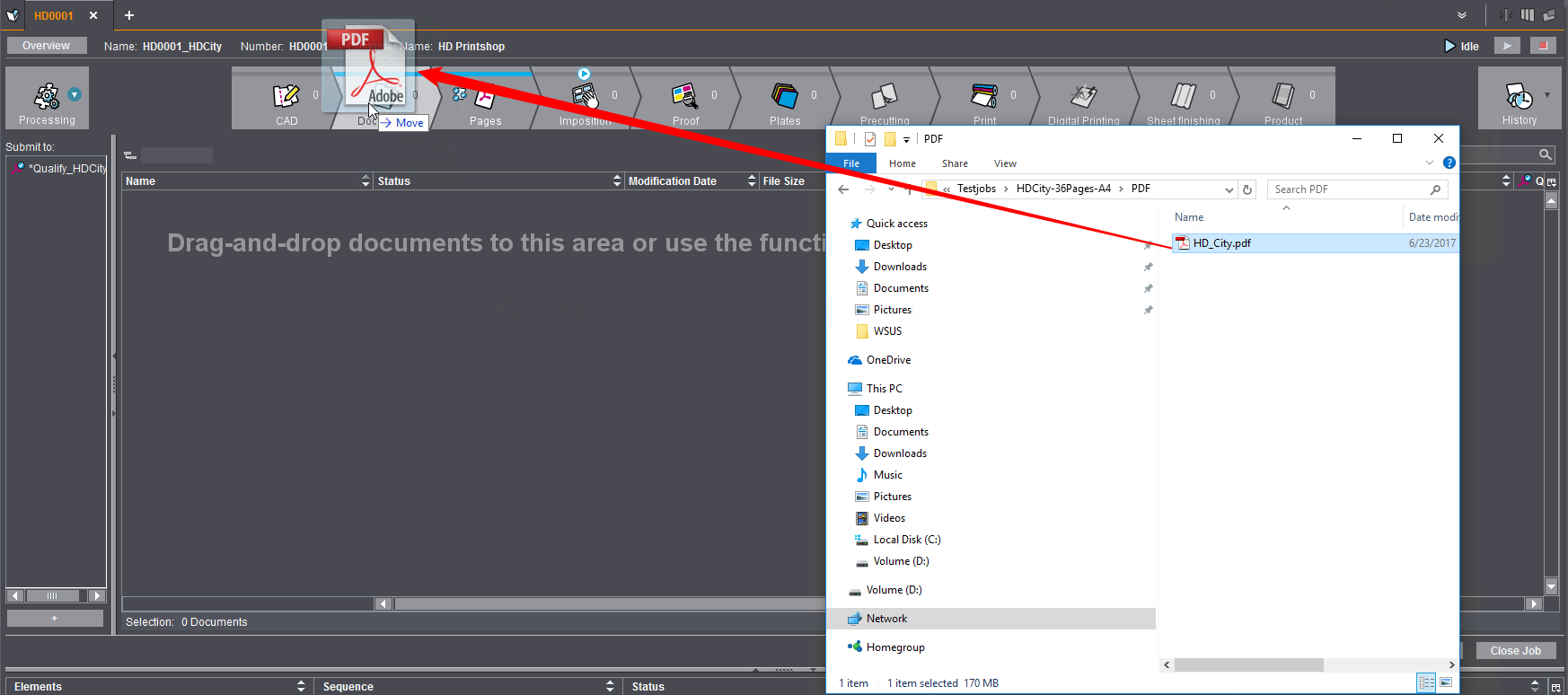Open the Pages workflow step
The width and height of the screenshot is (1568, 695).
pos(486,101)
